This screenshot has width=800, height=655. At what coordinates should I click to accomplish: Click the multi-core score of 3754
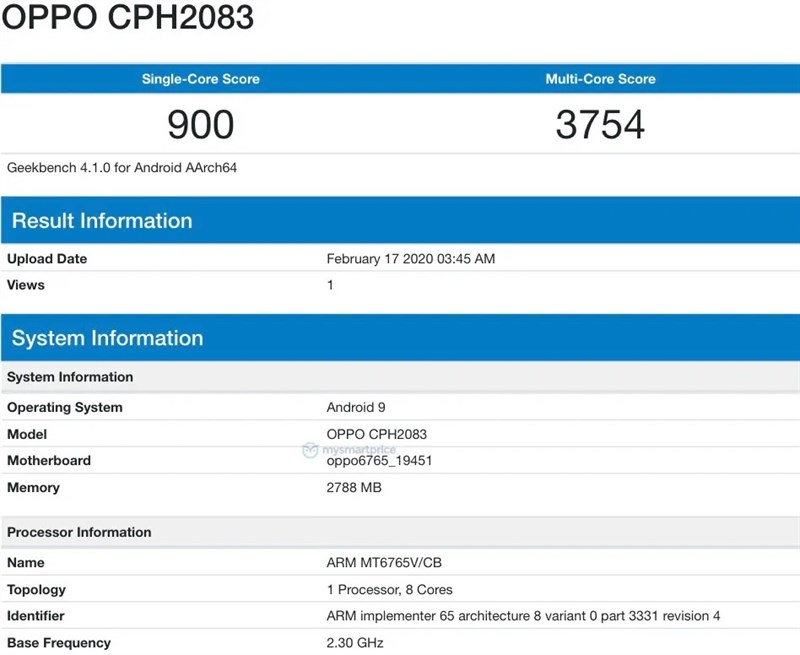(x=599, y=123)
